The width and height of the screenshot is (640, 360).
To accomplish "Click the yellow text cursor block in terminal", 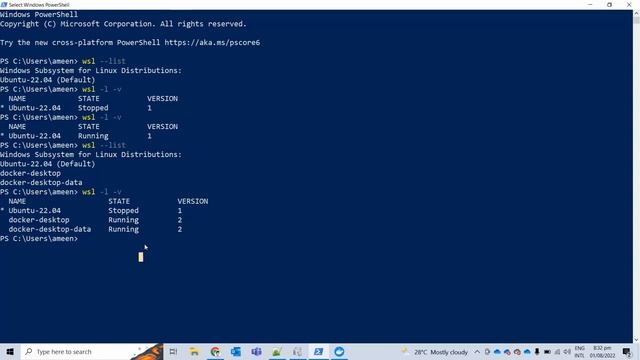I will [141, 257].
